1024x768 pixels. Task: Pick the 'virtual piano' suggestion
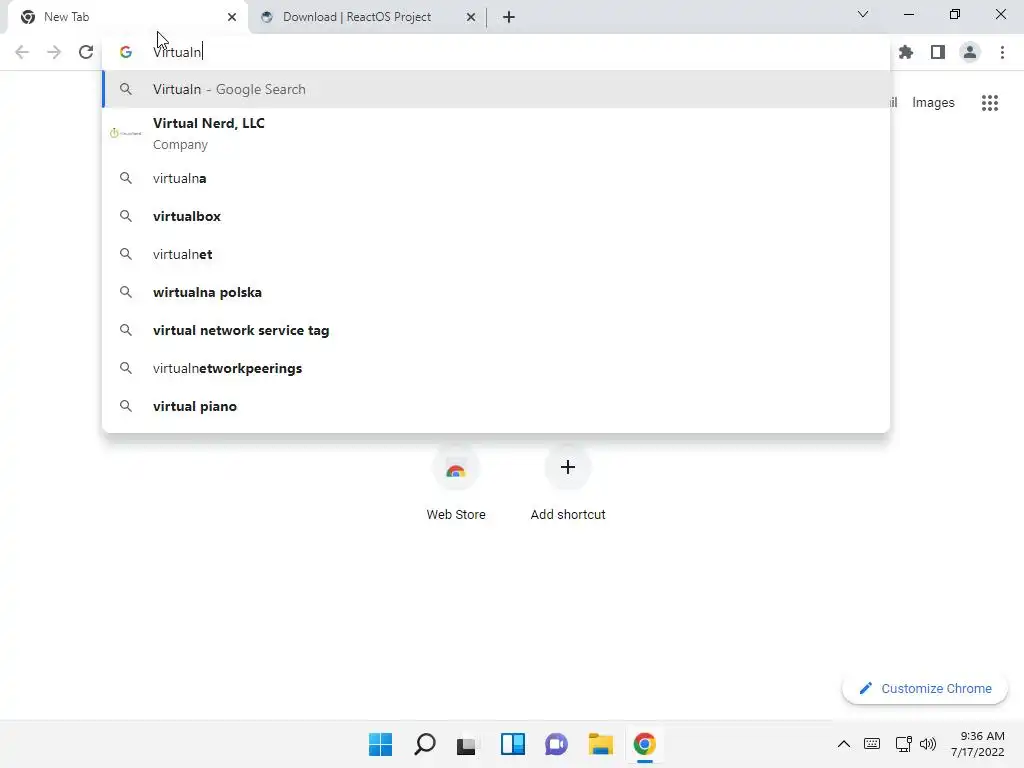496,406
